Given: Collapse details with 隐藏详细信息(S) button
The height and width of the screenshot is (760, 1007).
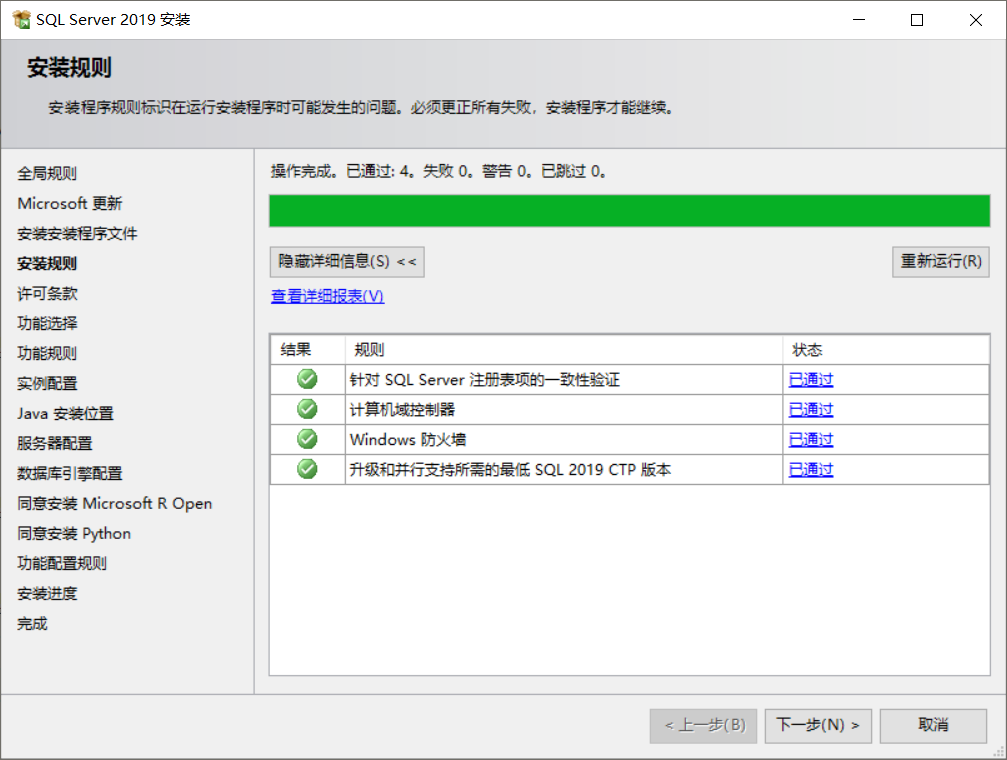Looking at the screenshot, I should tap(347, 261).
